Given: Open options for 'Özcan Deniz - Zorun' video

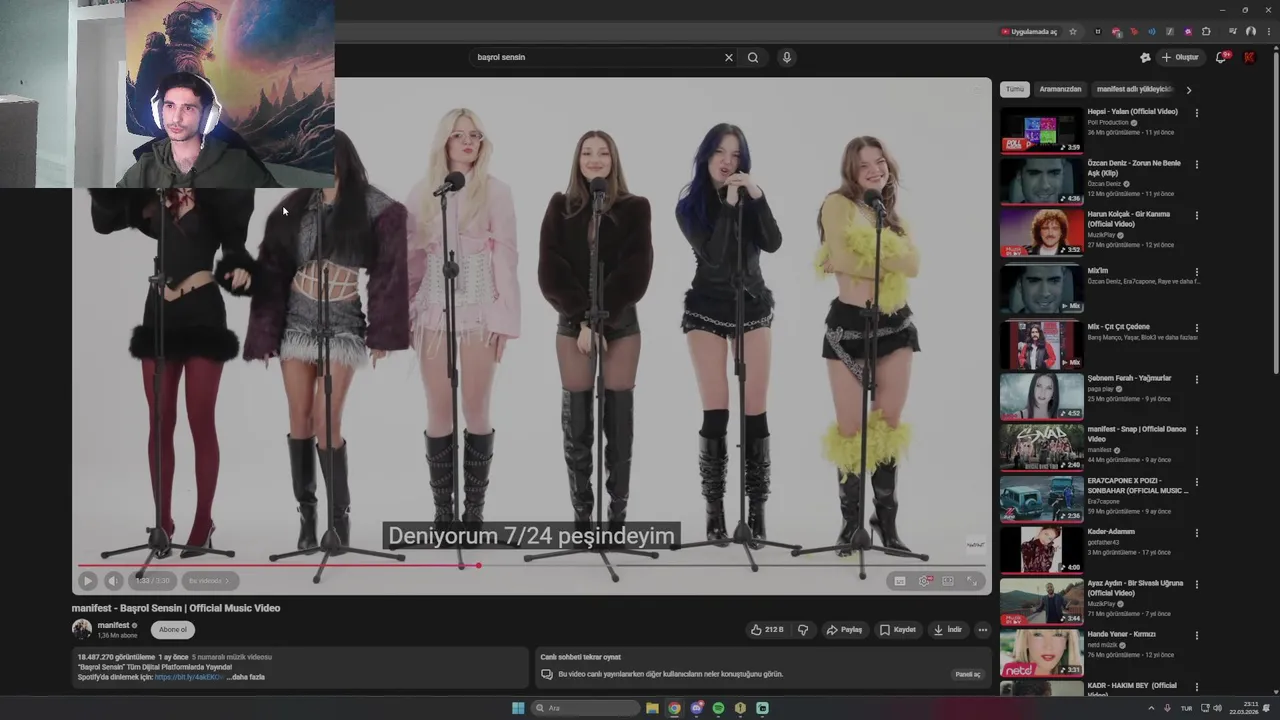Looking at the screenshot, I should (1196, 164).
